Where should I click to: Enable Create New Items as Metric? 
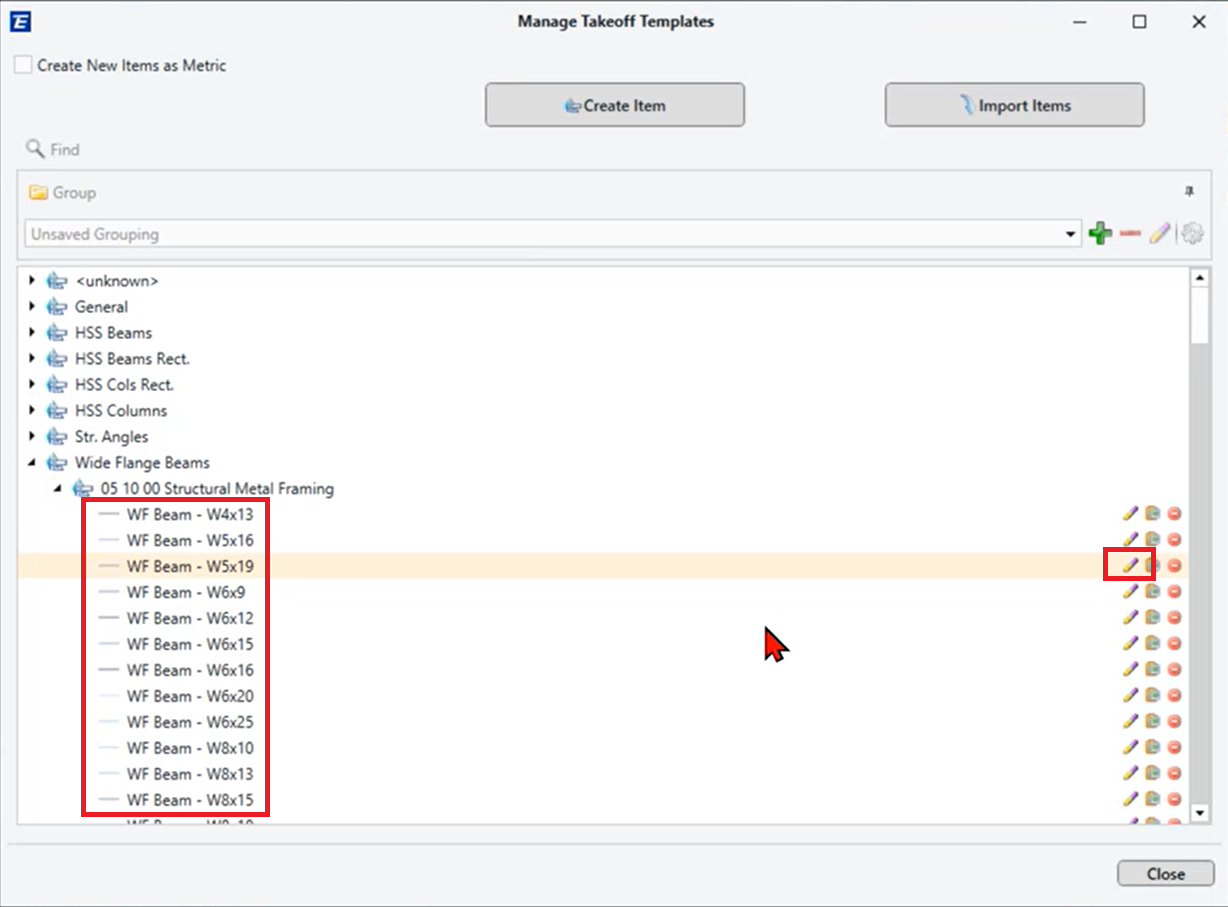point(22,64)
